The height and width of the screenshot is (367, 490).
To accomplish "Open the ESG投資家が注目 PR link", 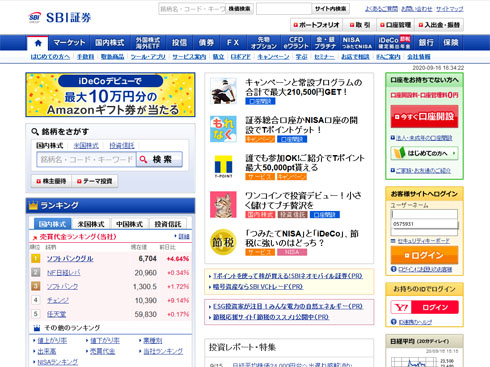I will (288, 306).
